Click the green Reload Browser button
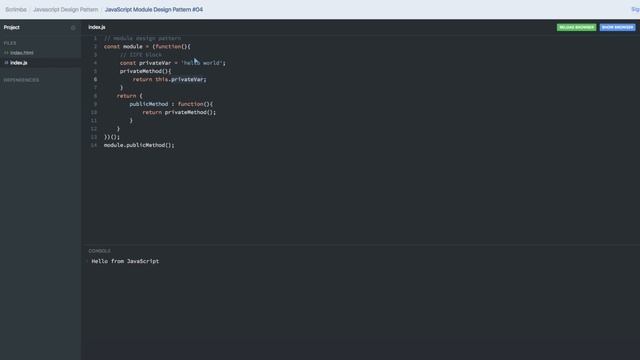Viewport: 640px width, 360px height. (576, 27)
